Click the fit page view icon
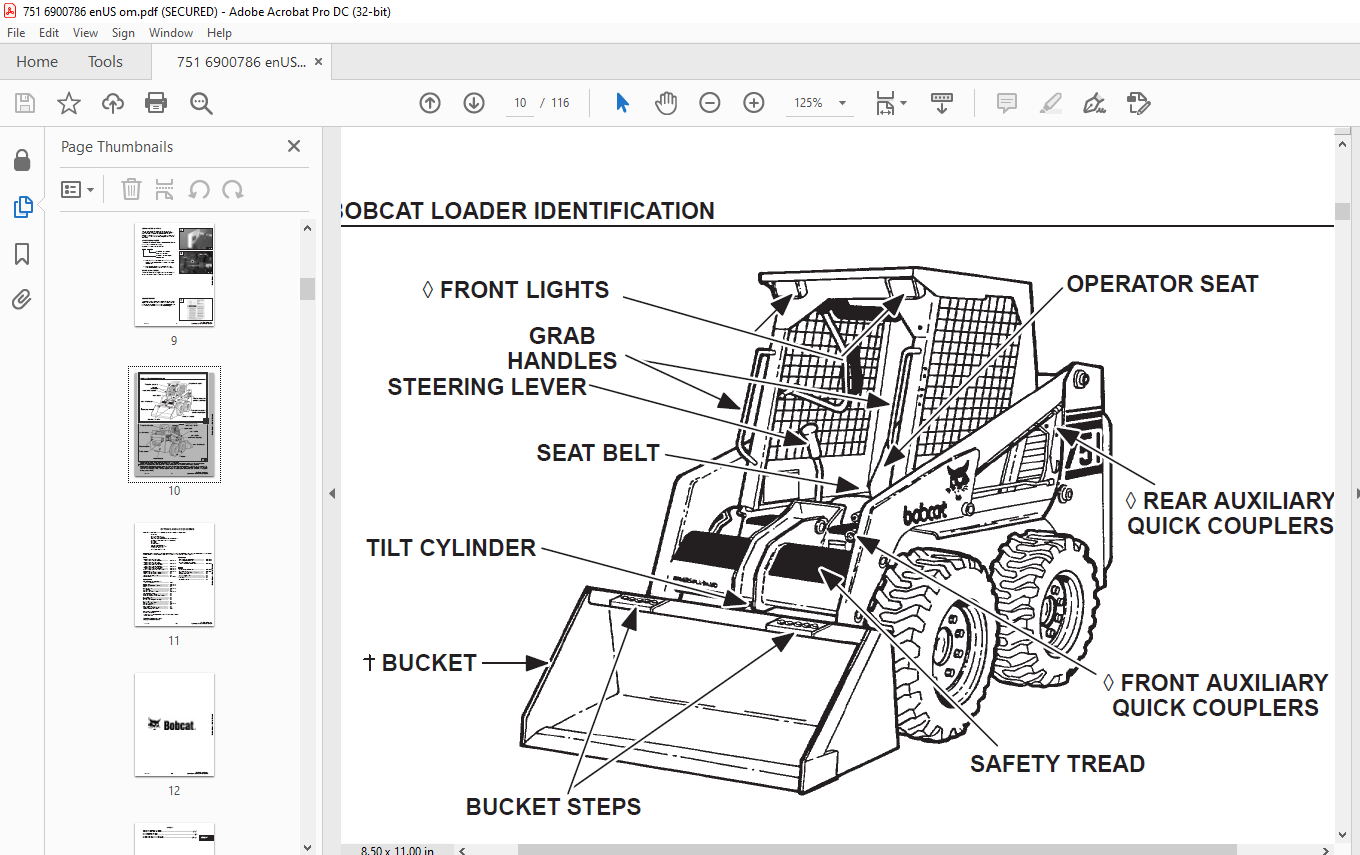The height and width of the screenshot is (855, 1360). tap(885, 103)
